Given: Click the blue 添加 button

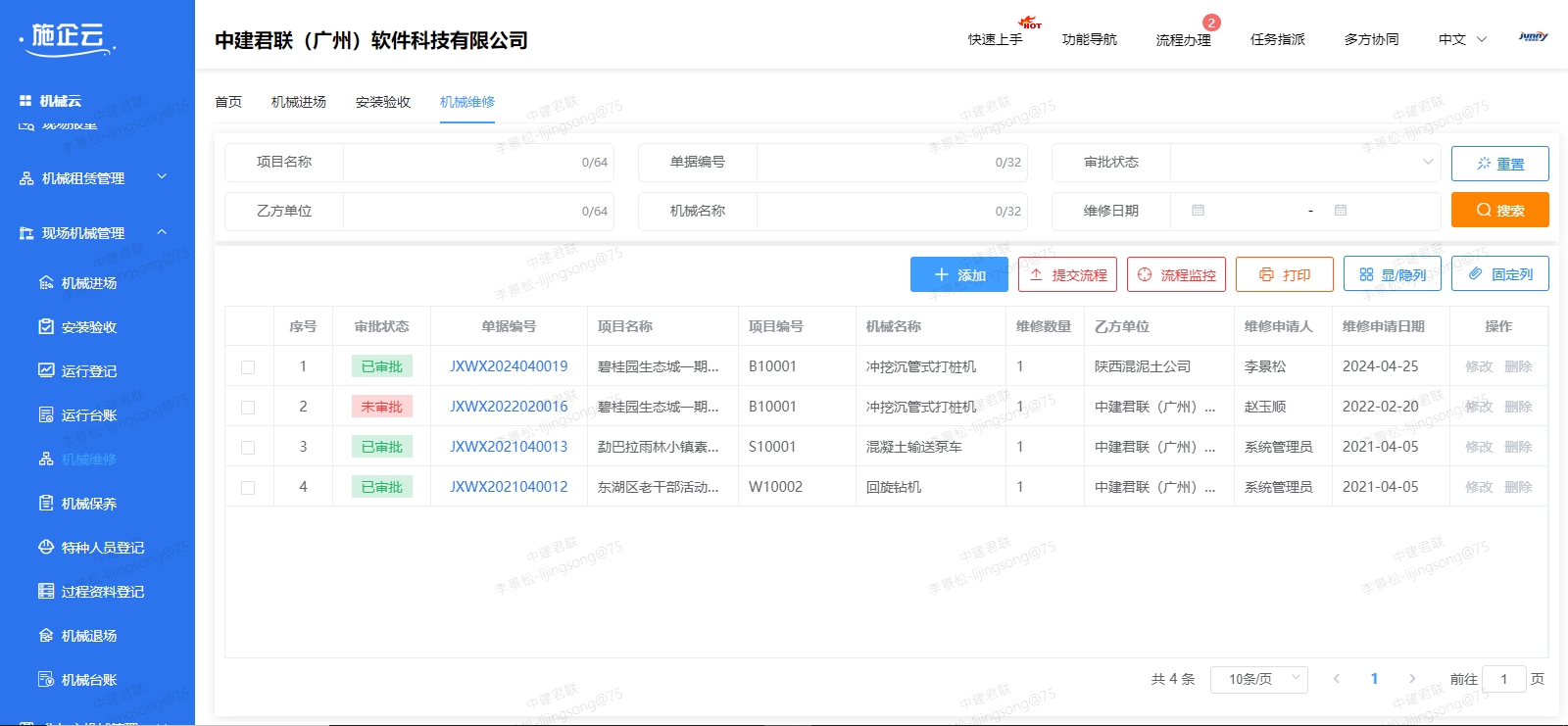Looking at the screenshot, I should (x=959, y=274).
